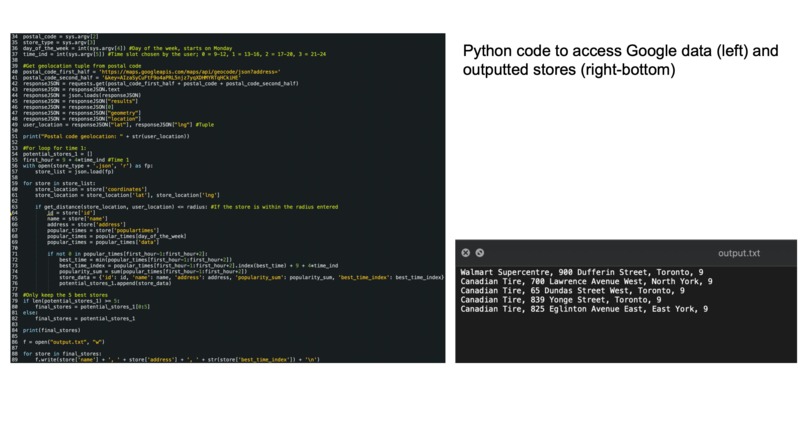Click the requests.get(postal_code_first_half...) line
Screen dimensions: 806x436
[x=160, y=83]
